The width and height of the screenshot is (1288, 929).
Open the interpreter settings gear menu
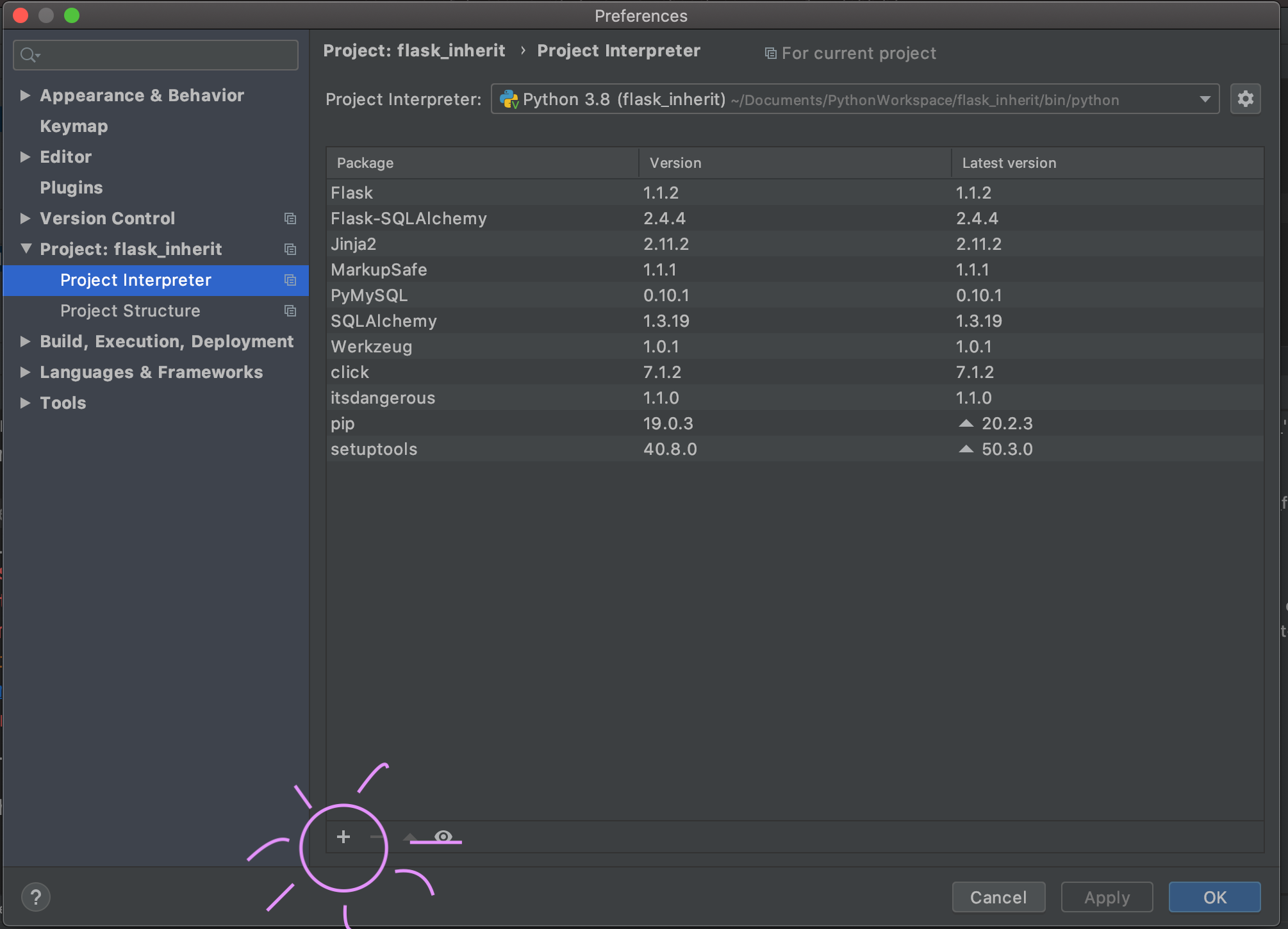[x=1245, y=99]
